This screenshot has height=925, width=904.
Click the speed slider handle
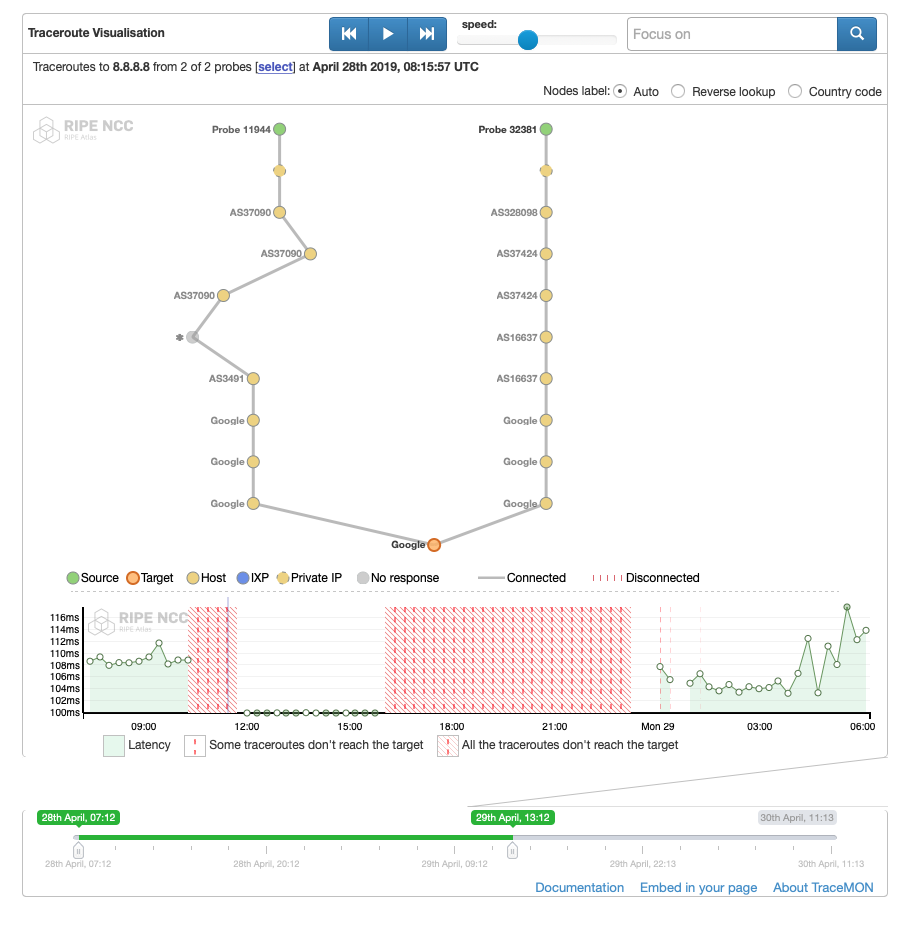click(x=528, y=40)
